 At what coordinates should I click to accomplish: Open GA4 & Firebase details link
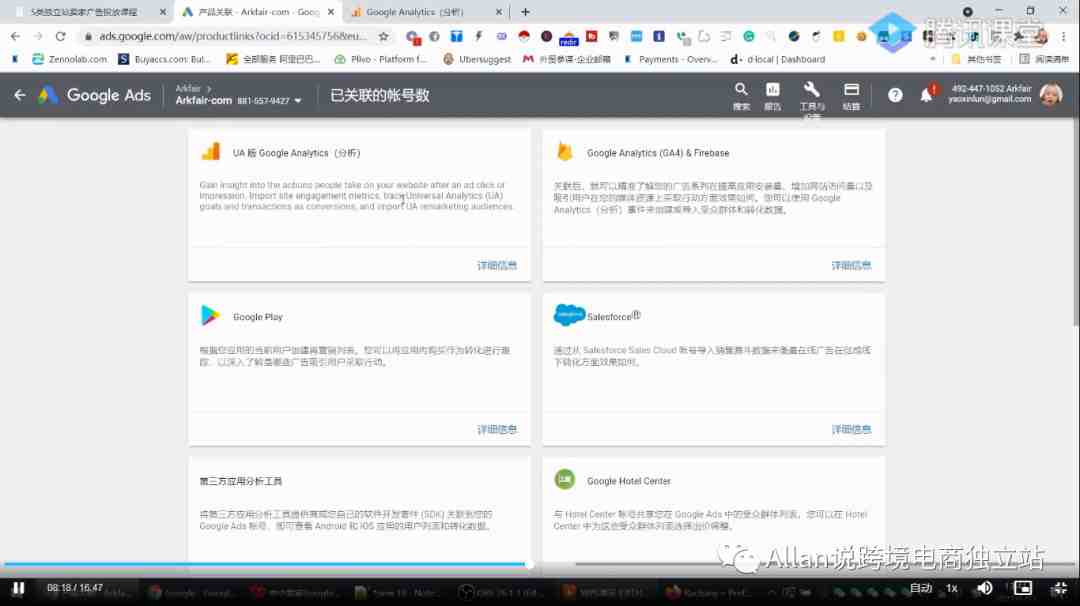(851, 265)
